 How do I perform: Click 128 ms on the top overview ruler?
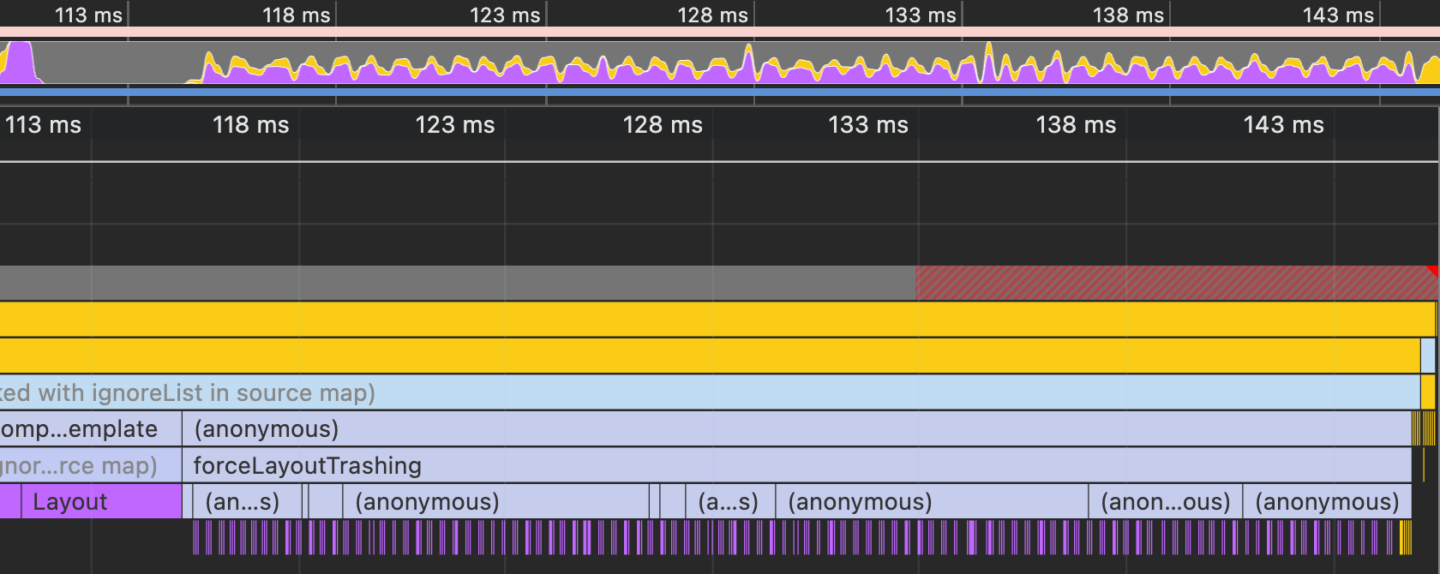[x=712, y=15]
